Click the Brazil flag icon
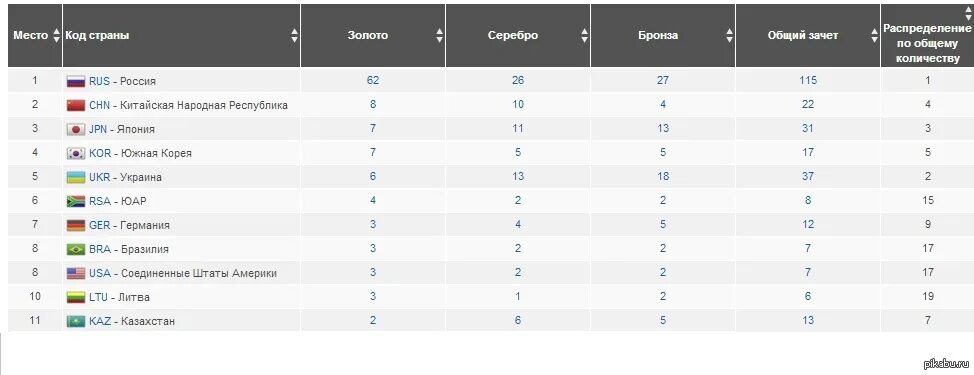Viewport: 974px width, 375px height. point(75,250)
